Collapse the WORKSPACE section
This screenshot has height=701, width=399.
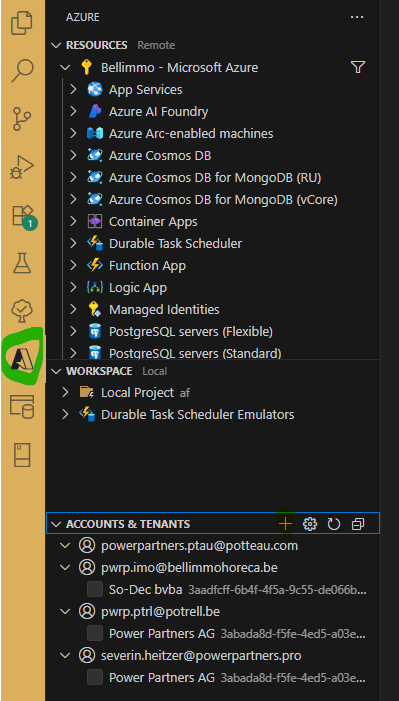coord(56,371)
